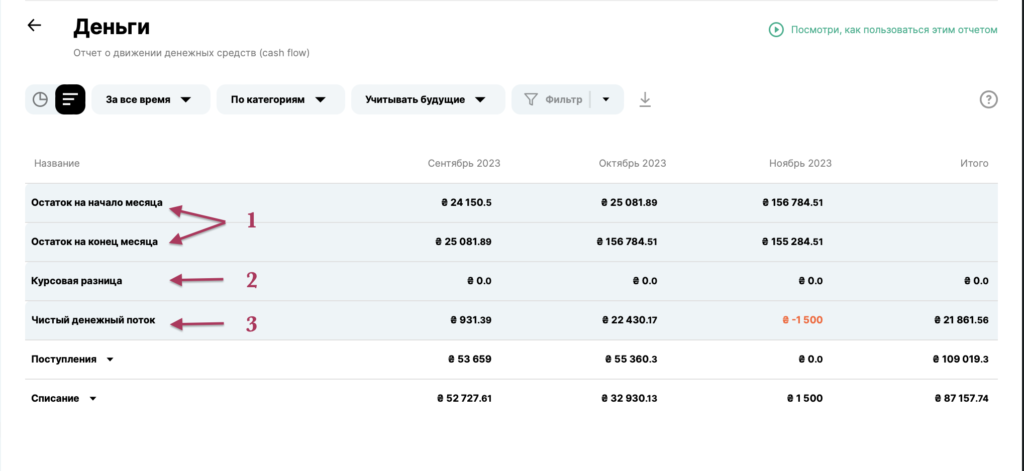Click the play icon beside tutorial link

pos(776,29)
